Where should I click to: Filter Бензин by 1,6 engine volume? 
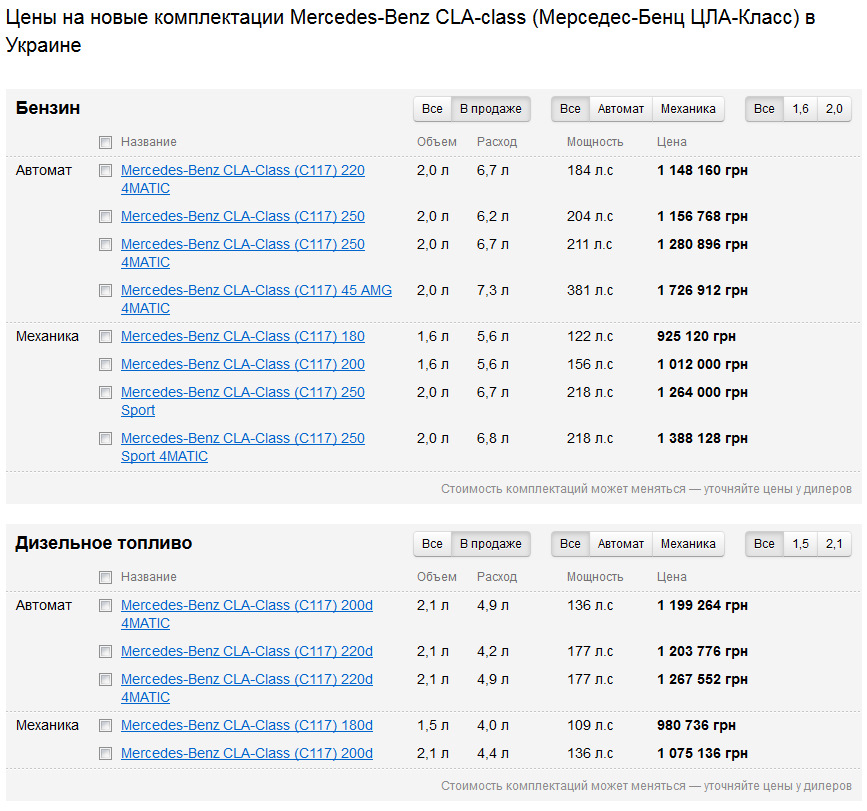click(x=801, y=109)
